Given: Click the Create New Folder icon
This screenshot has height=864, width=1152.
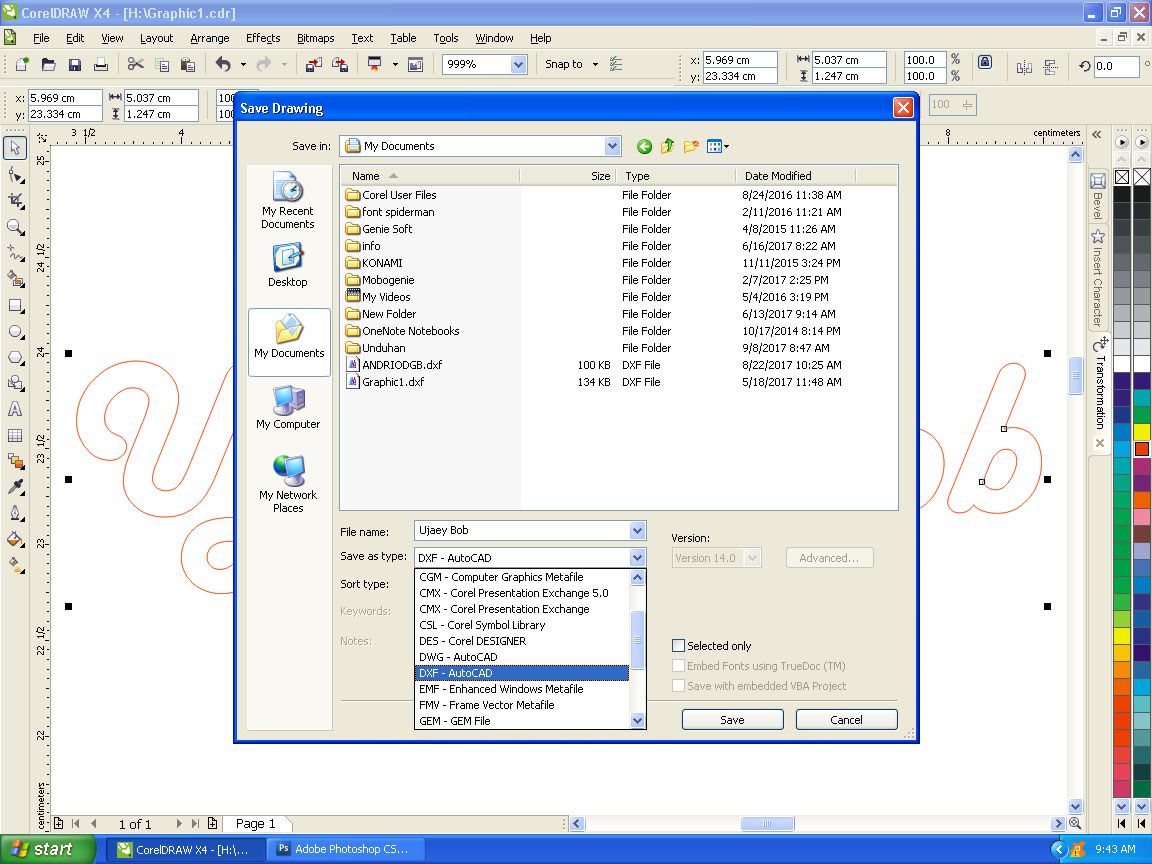Looking at the screenshot, I should click(x=691, y=146).
